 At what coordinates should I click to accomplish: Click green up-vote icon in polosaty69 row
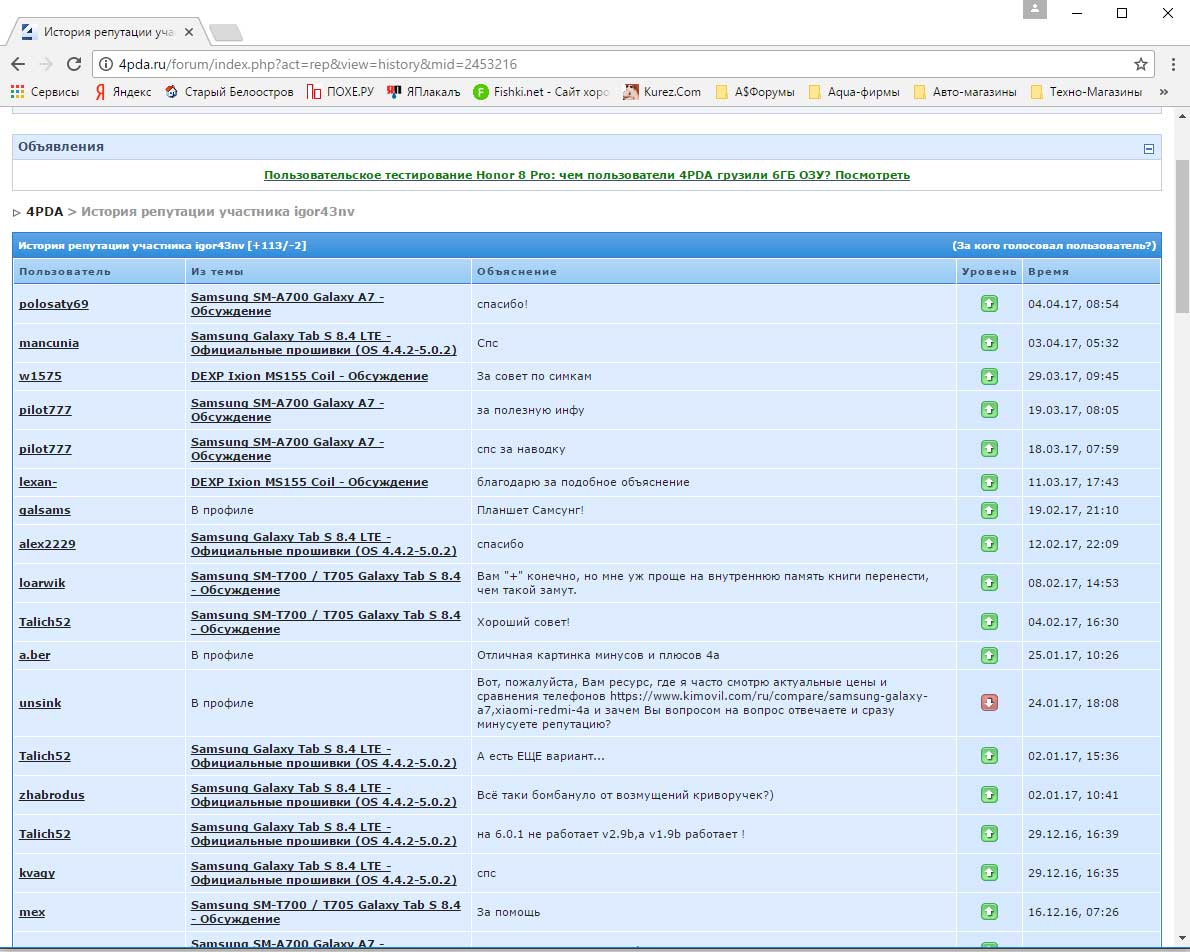point(989,304)
